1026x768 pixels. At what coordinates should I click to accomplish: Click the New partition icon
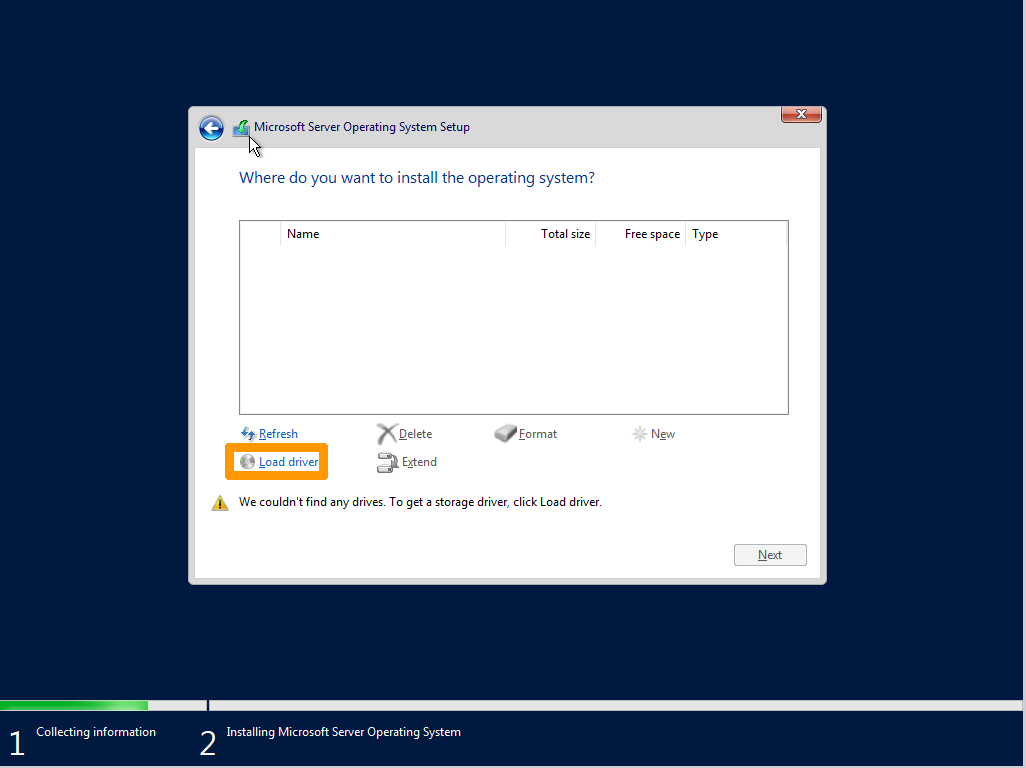coord(640,433)
